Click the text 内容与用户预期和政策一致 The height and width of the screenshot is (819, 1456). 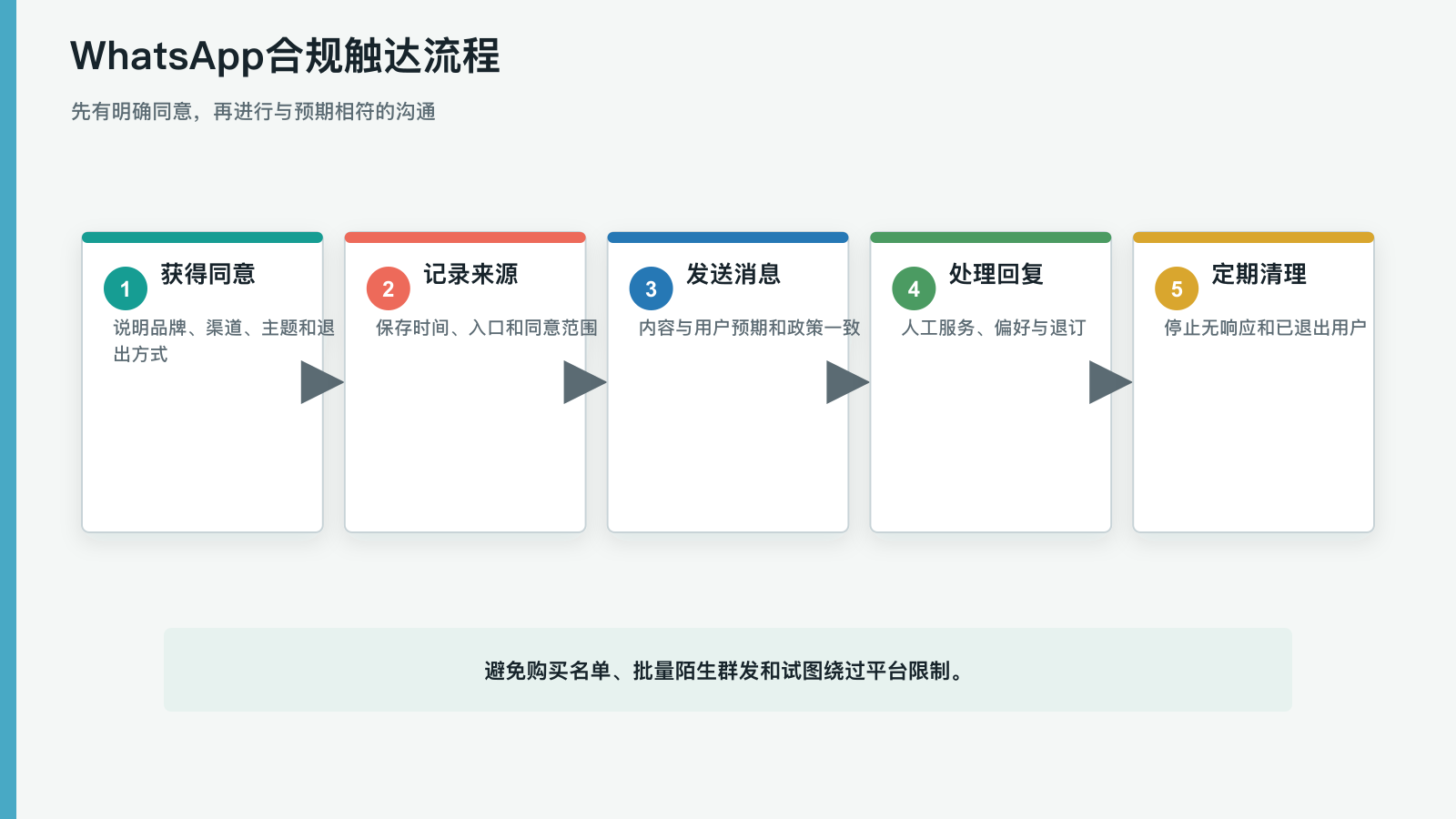tap(749, 328)
